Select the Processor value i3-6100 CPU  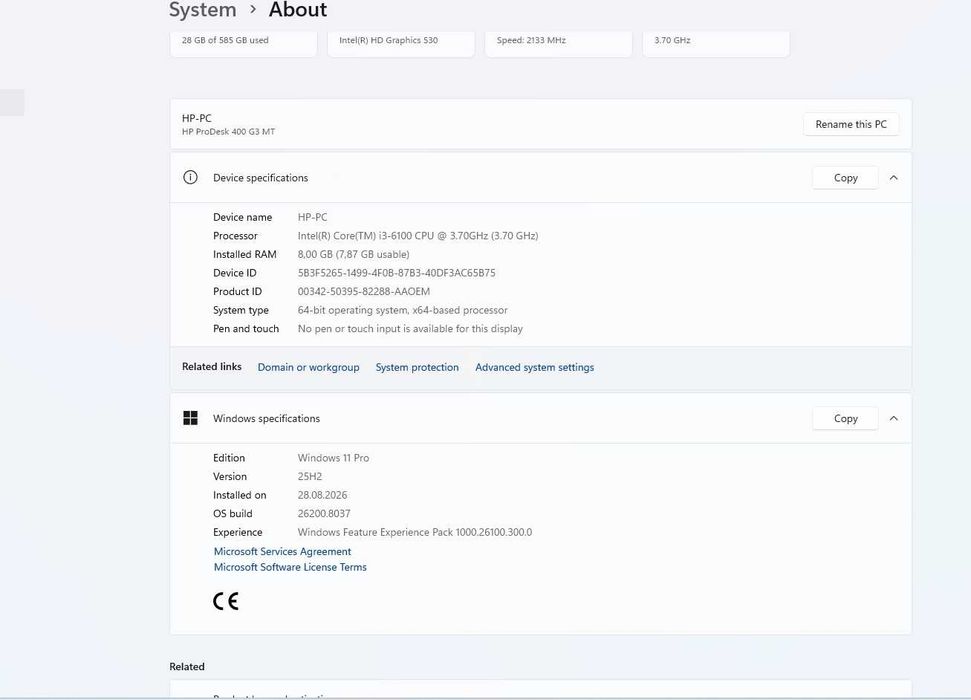417,235
